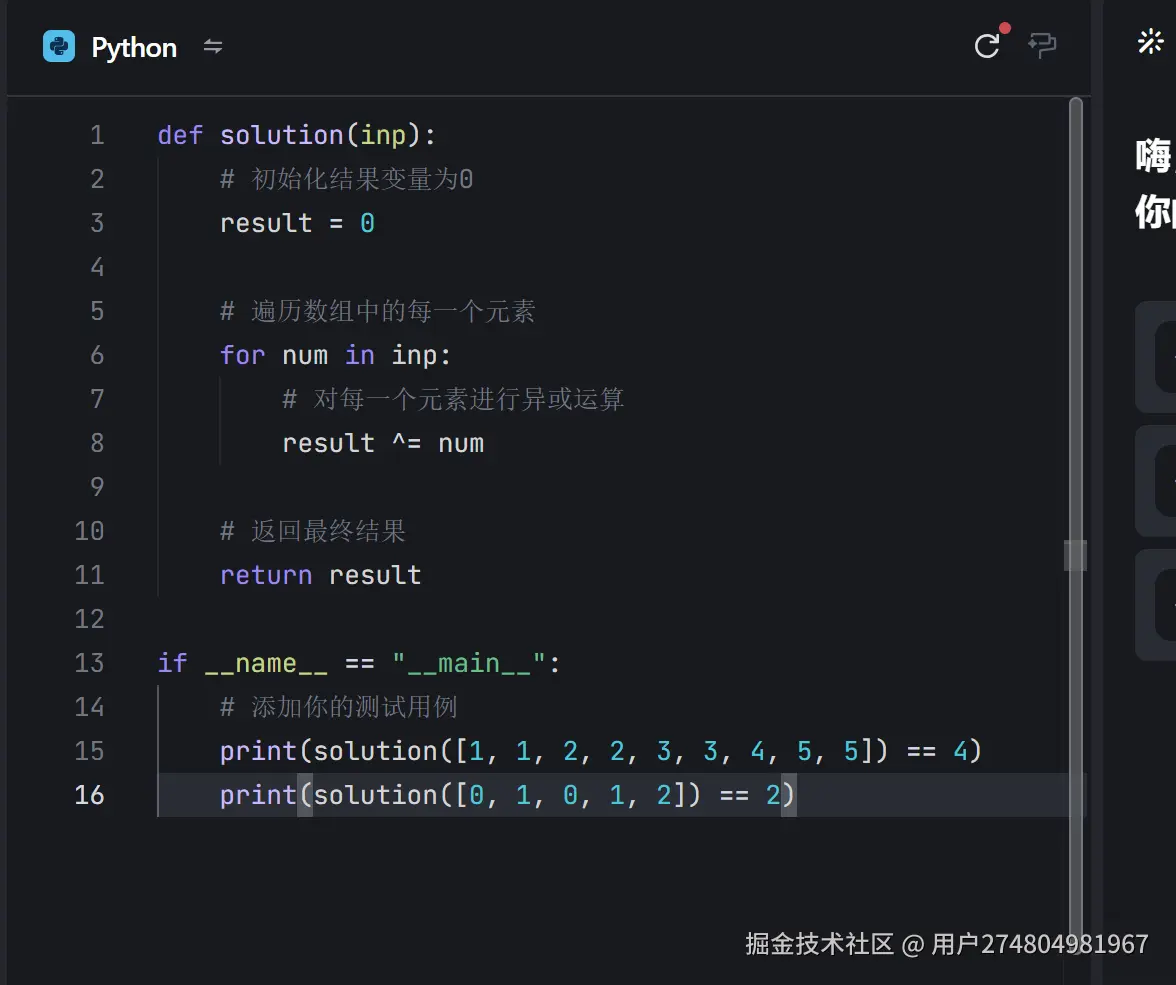This screenshot has height=985, width=1176.
Task: Click the print line ending with '== 4)'
Action: click(601, 751)
